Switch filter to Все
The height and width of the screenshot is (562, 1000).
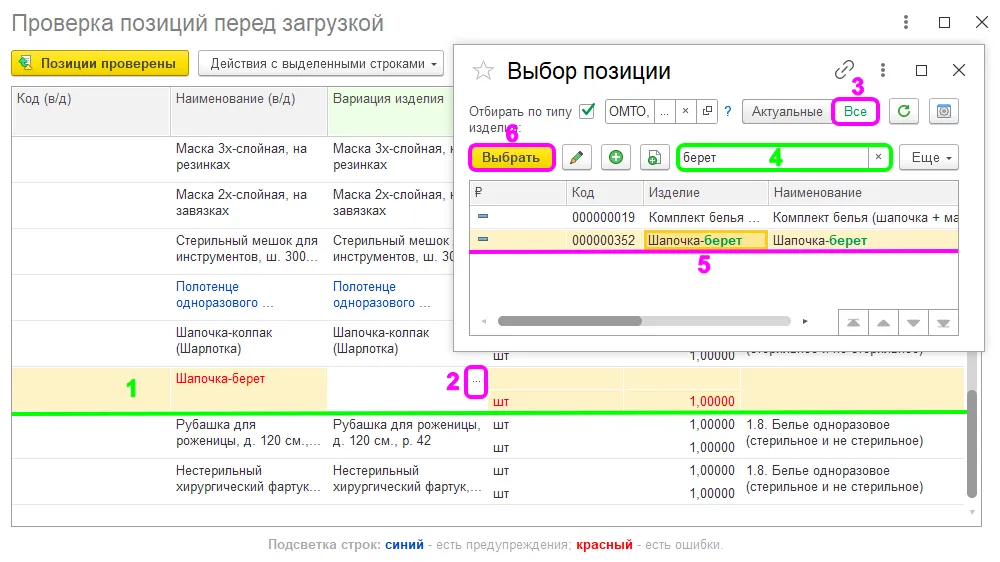click(855, 111)
